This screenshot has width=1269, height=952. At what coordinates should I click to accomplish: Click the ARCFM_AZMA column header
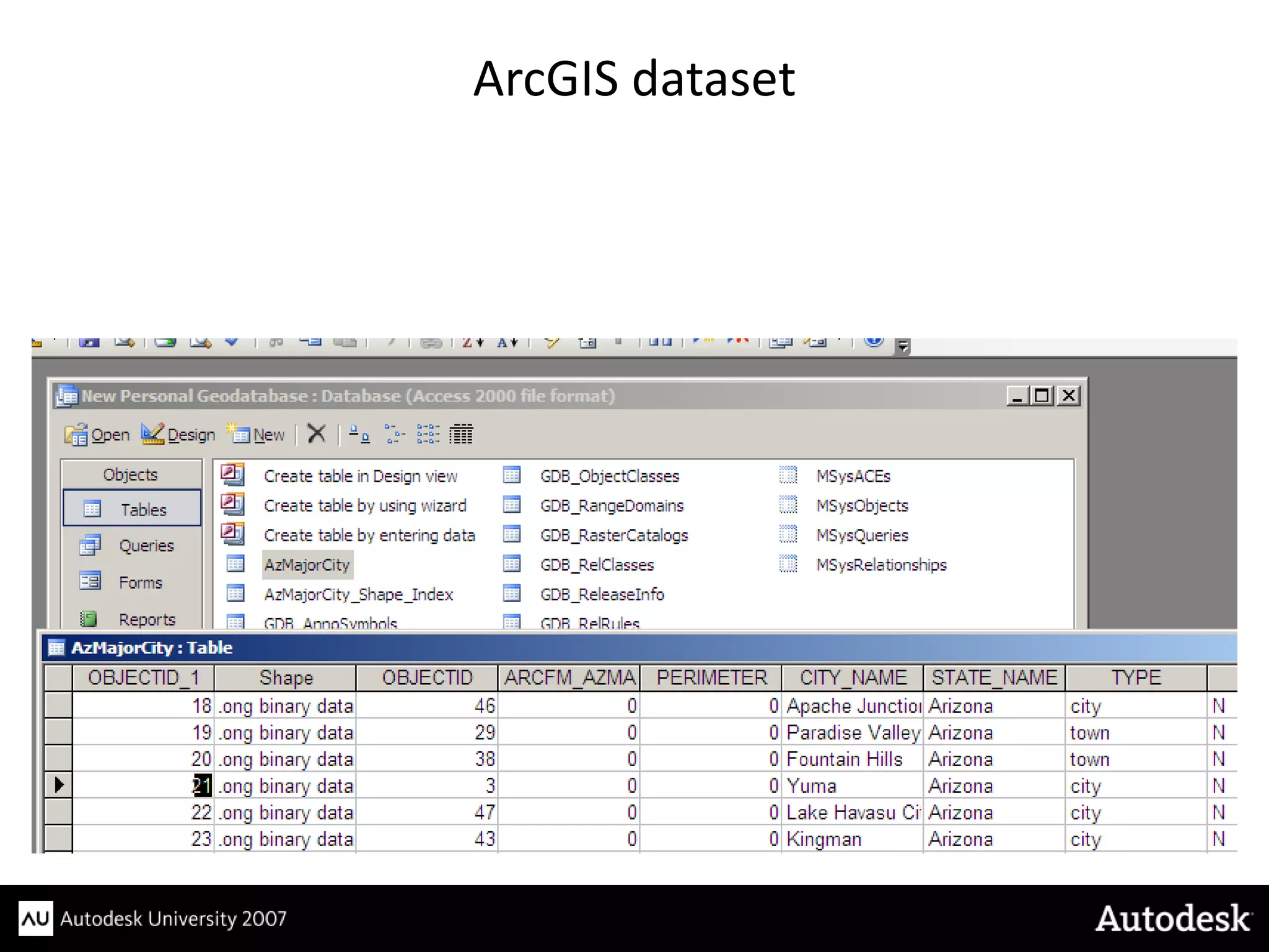[569, 678]
